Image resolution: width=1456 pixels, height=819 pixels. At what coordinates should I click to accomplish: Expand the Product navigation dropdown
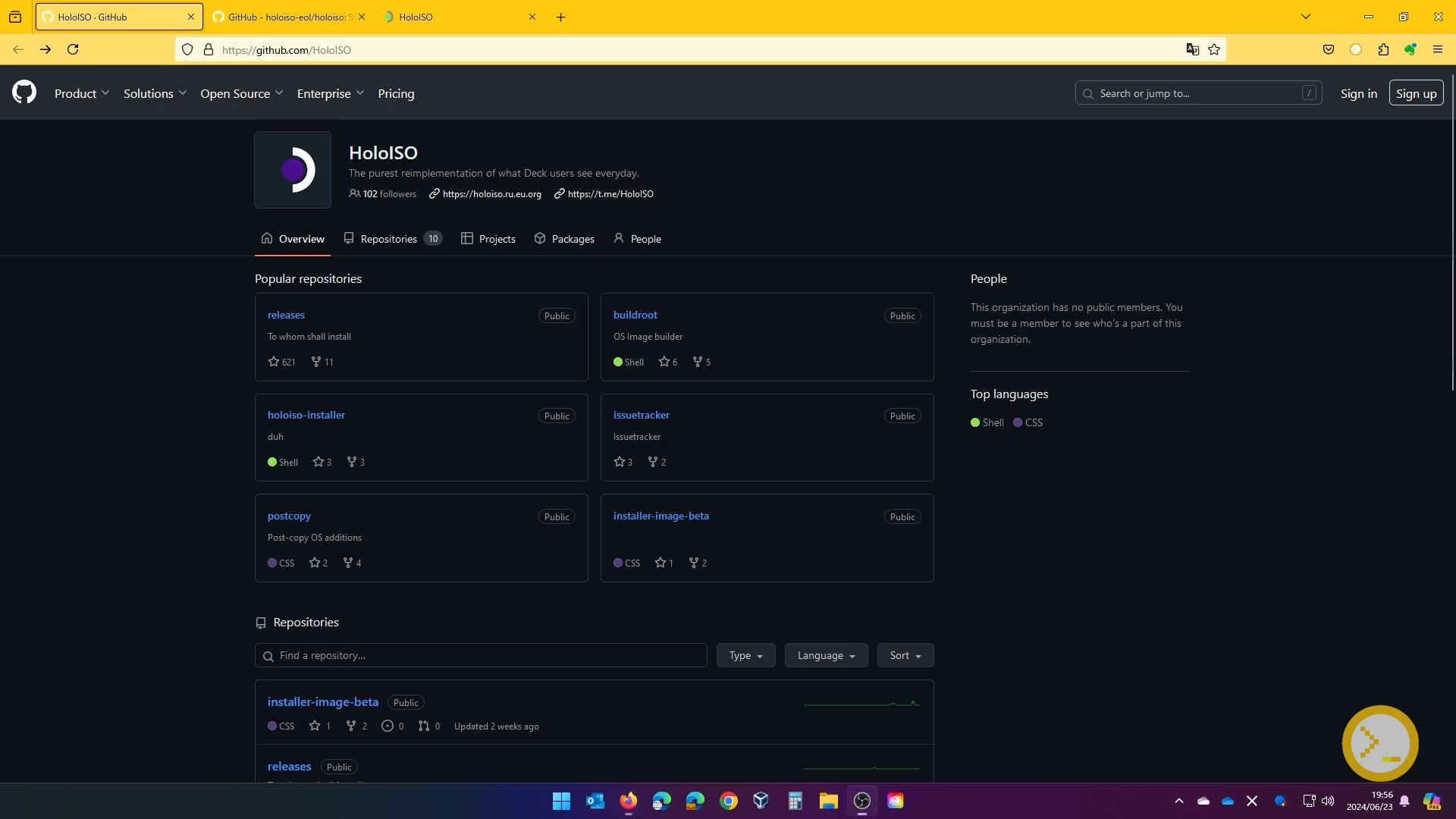point(82,93)
